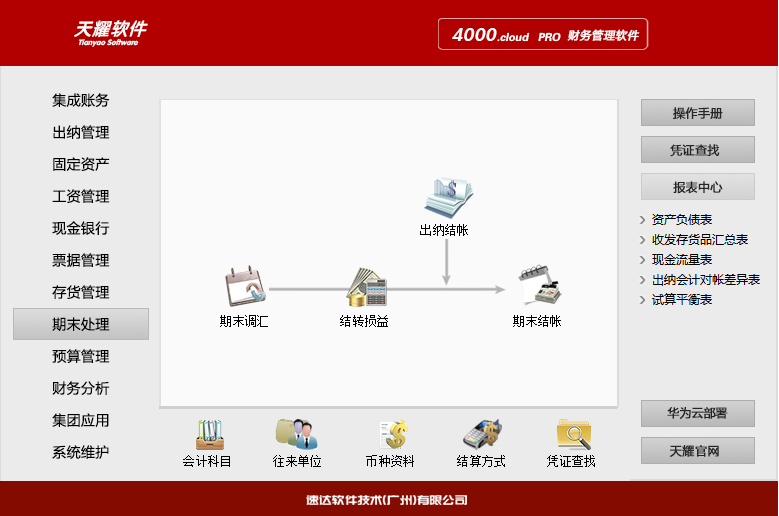The height and width of the screenshot is (516, 779).
Task: Click the 往来单位 text label
Action: [297, 461]
